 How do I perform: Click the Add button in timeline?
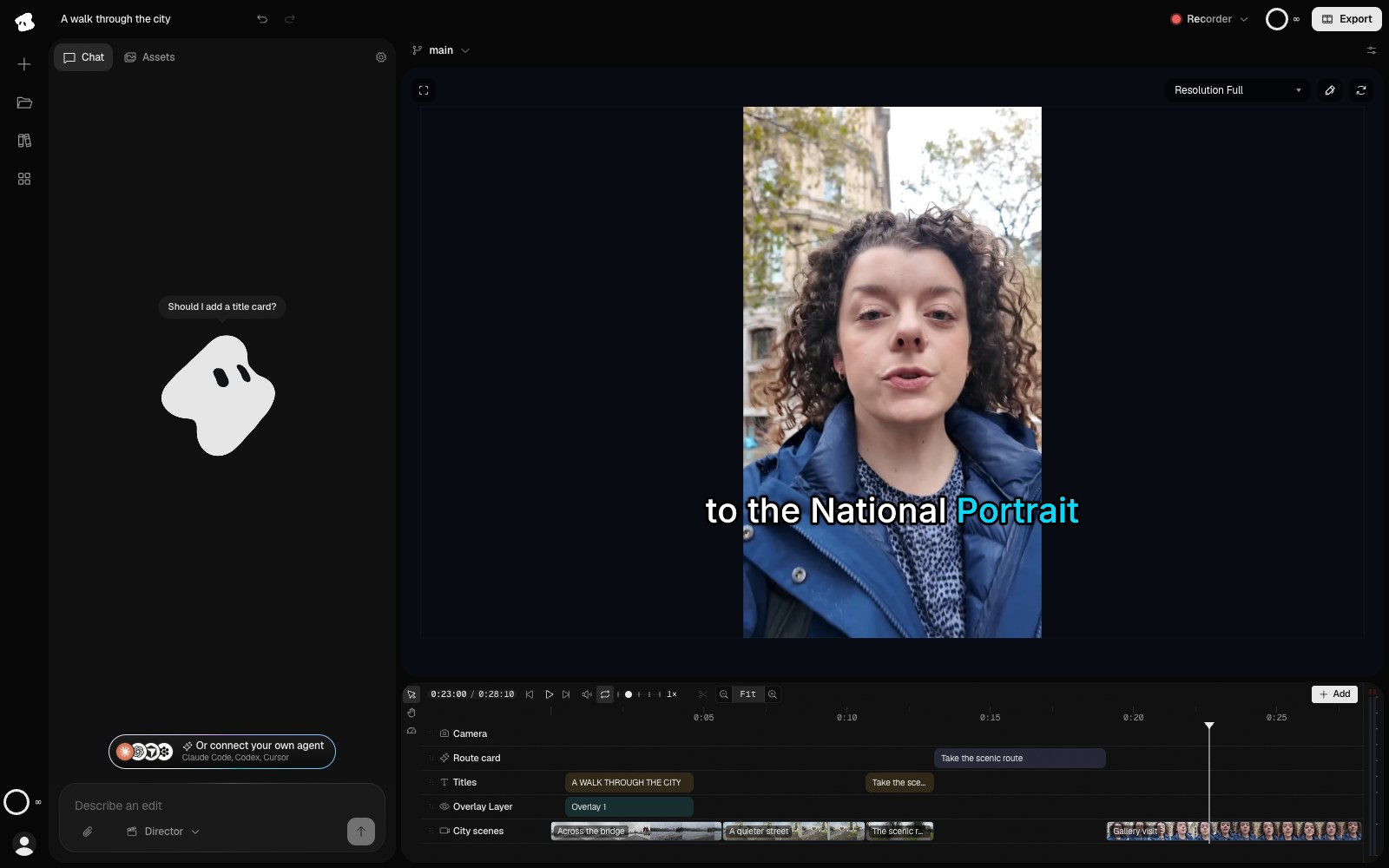click(1334, 694)
